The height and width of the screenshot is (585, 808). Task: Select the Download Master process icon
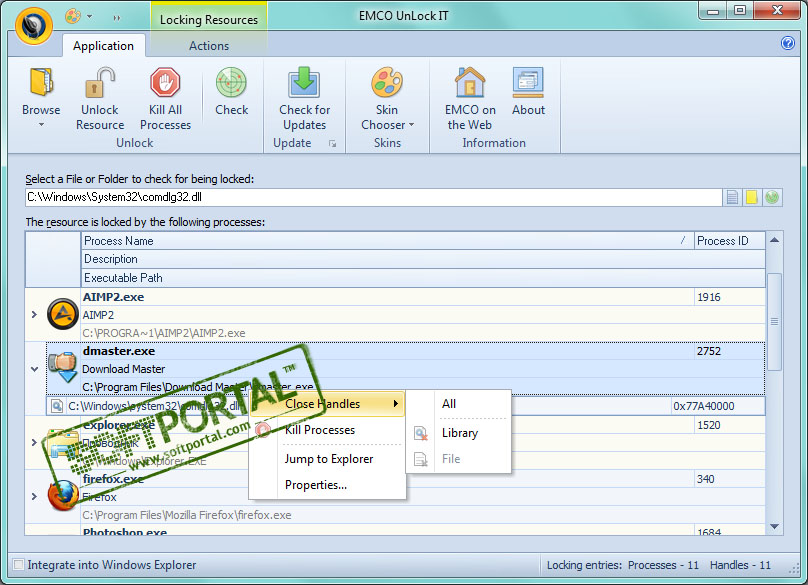click(x=63, y=367)
